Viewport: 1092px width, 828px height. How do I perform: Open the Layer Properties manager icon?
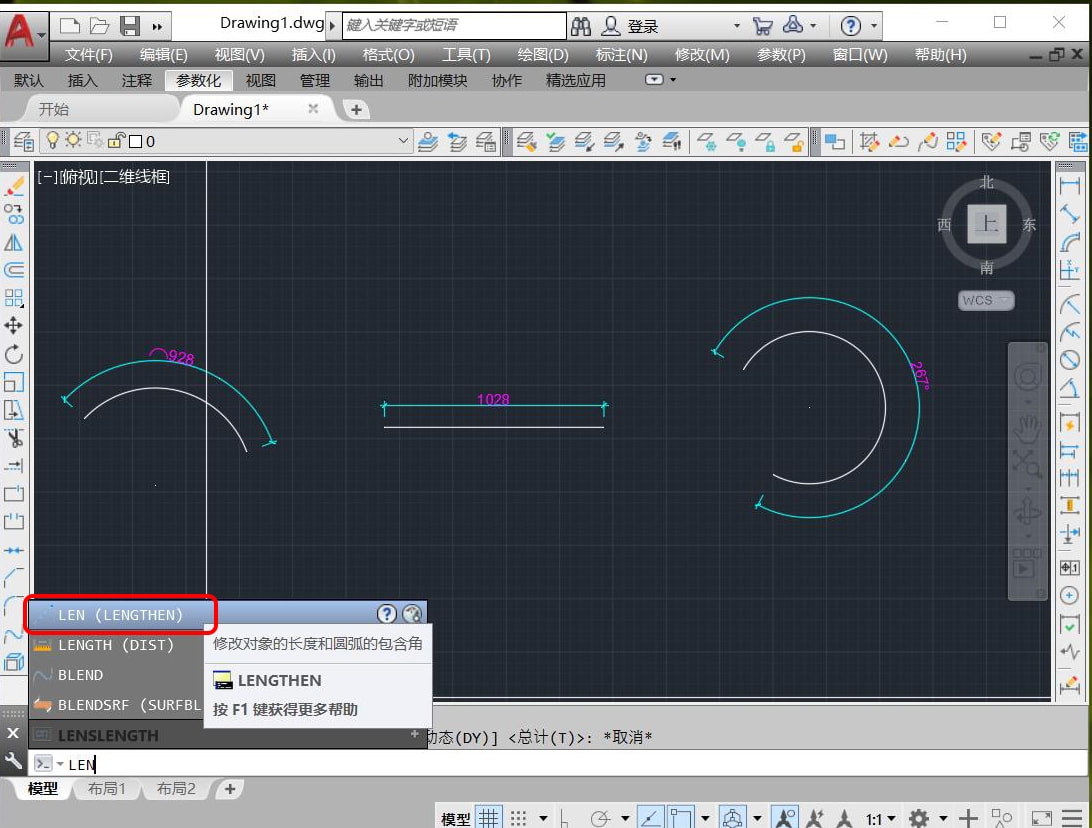point(24,141)
